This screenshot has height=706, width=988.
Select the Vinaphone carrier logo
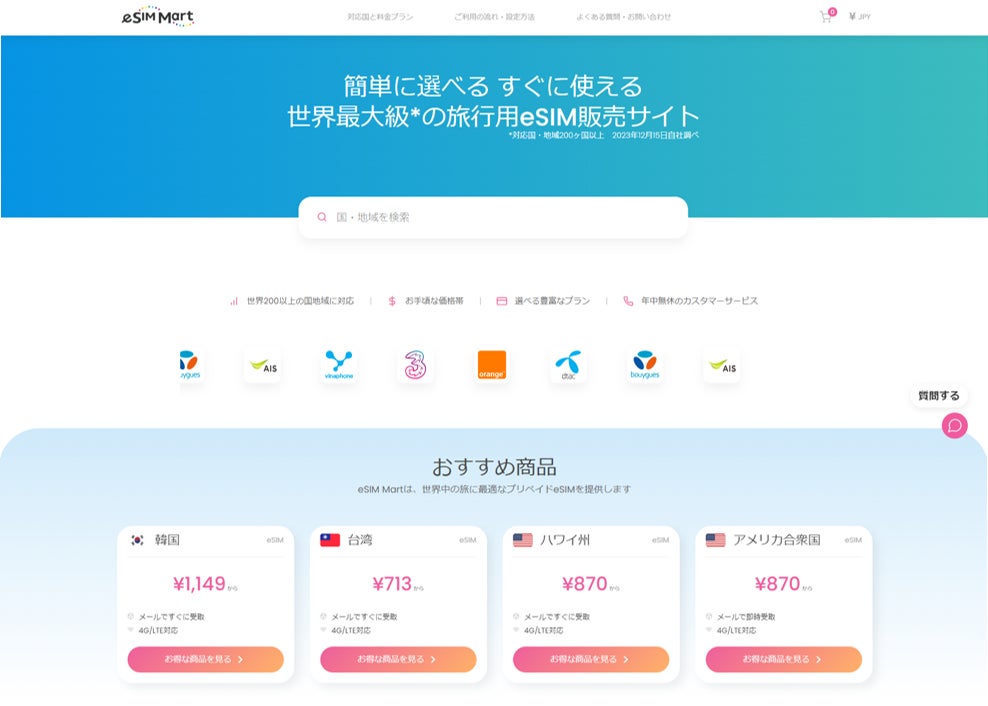(x=339, y=365)
